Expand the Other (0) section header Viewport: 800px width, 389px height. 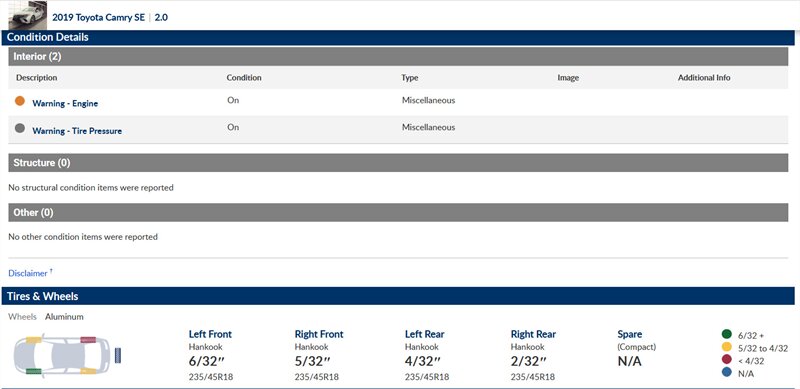point(398,212)
